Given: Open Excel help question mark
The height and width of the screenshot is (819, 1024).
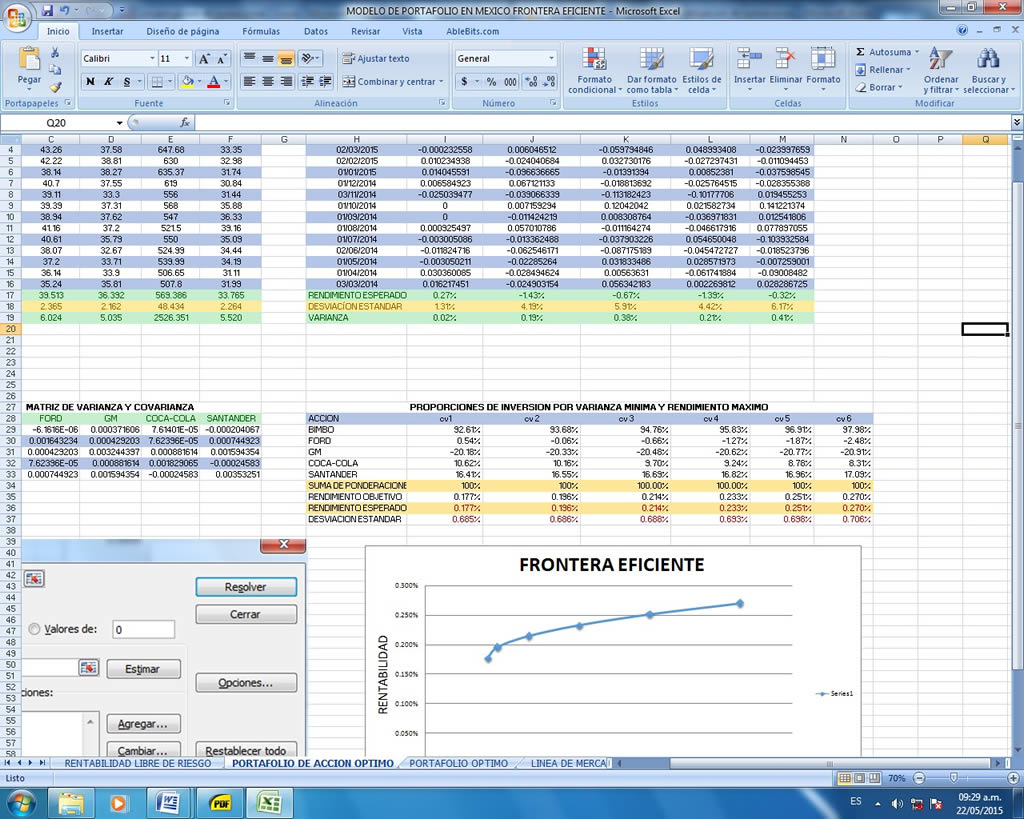Looking at the screenshot, I should click(x=962, y=31).
